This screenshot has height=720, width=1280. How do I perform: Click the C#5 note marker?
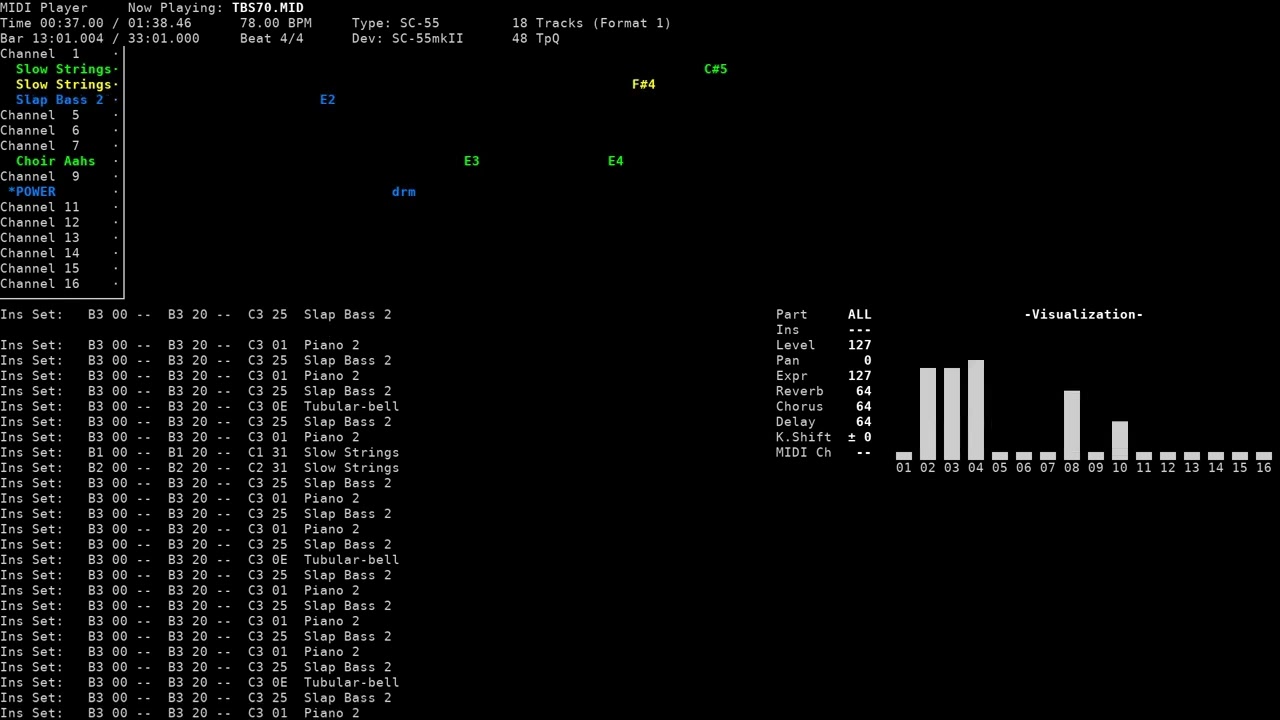pos(716,69)
